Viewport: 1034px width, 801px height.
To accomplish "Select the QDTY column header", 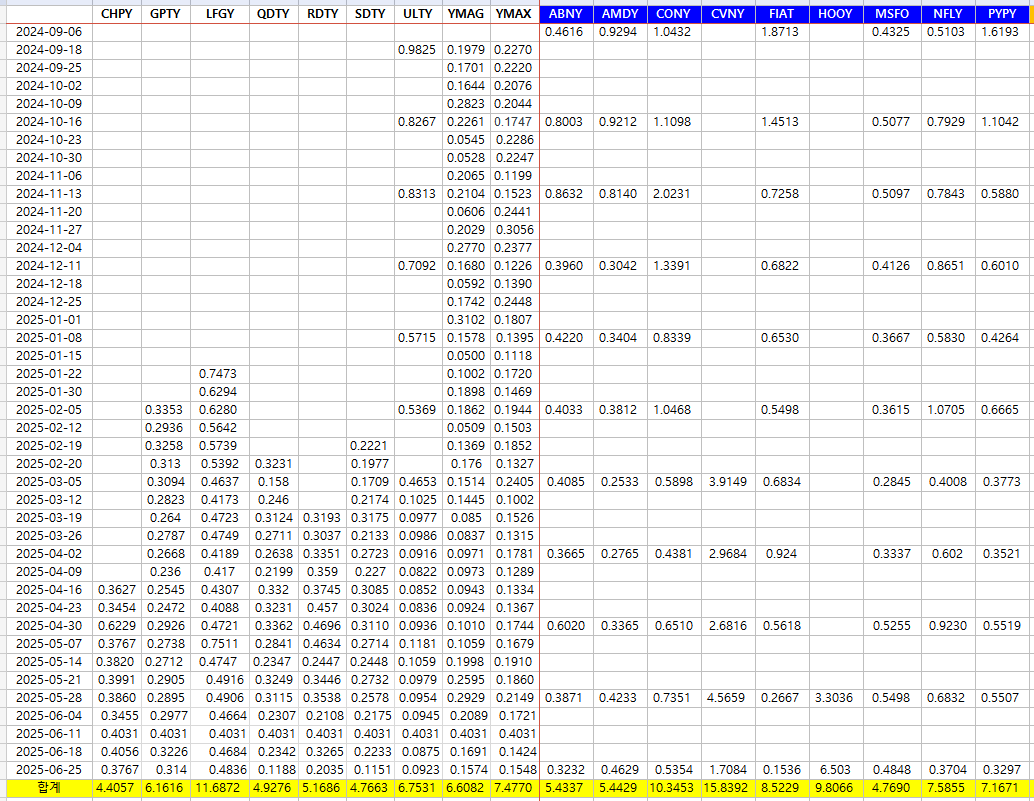I will point(274,14).
